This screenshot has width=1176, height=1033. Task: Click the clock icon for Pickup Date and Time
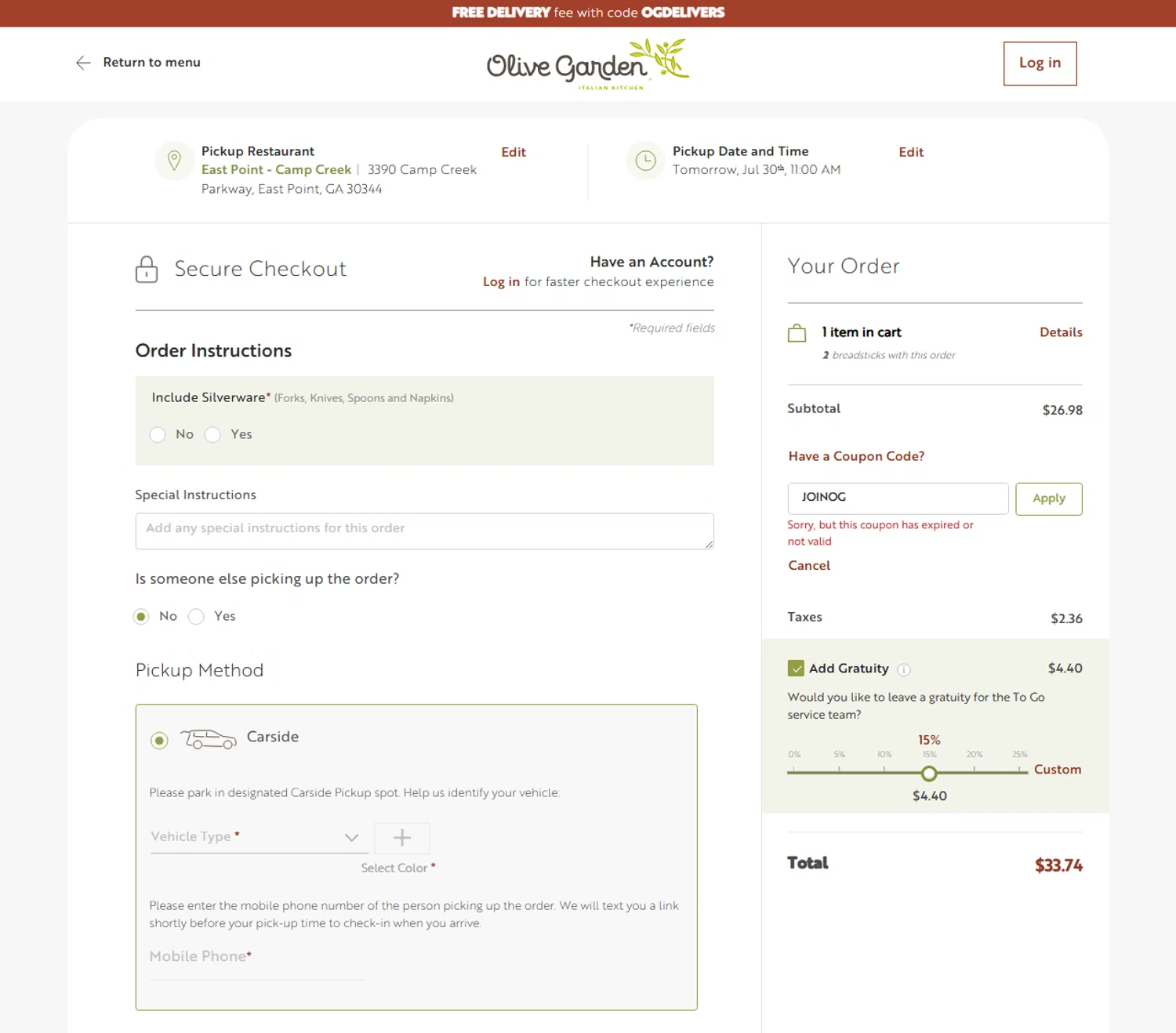tap(645, 161)
